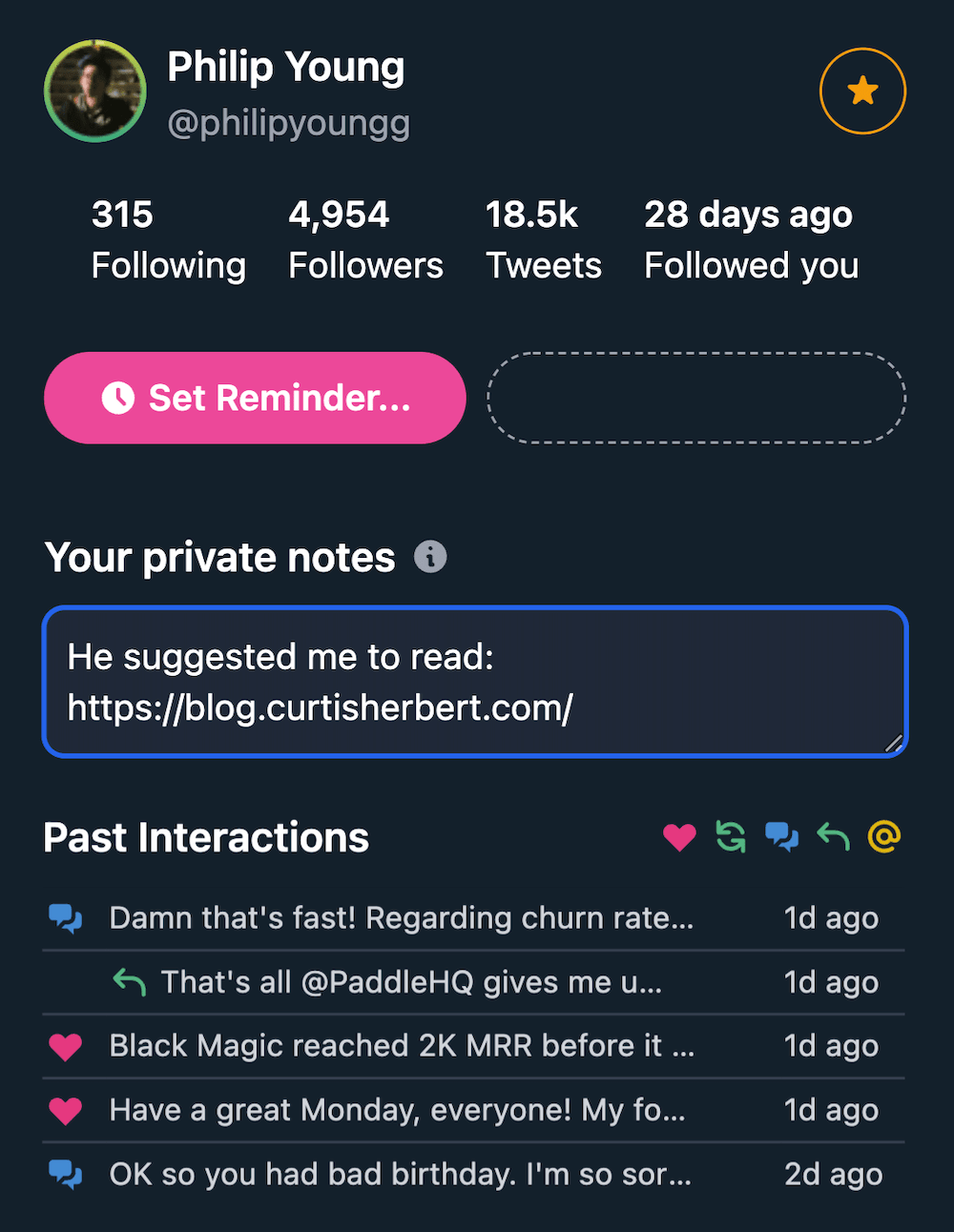Screen dimensions: 954x1232
Task: Open the 'Have a great Monday' interaction
Action: (x=397, y=1110)
